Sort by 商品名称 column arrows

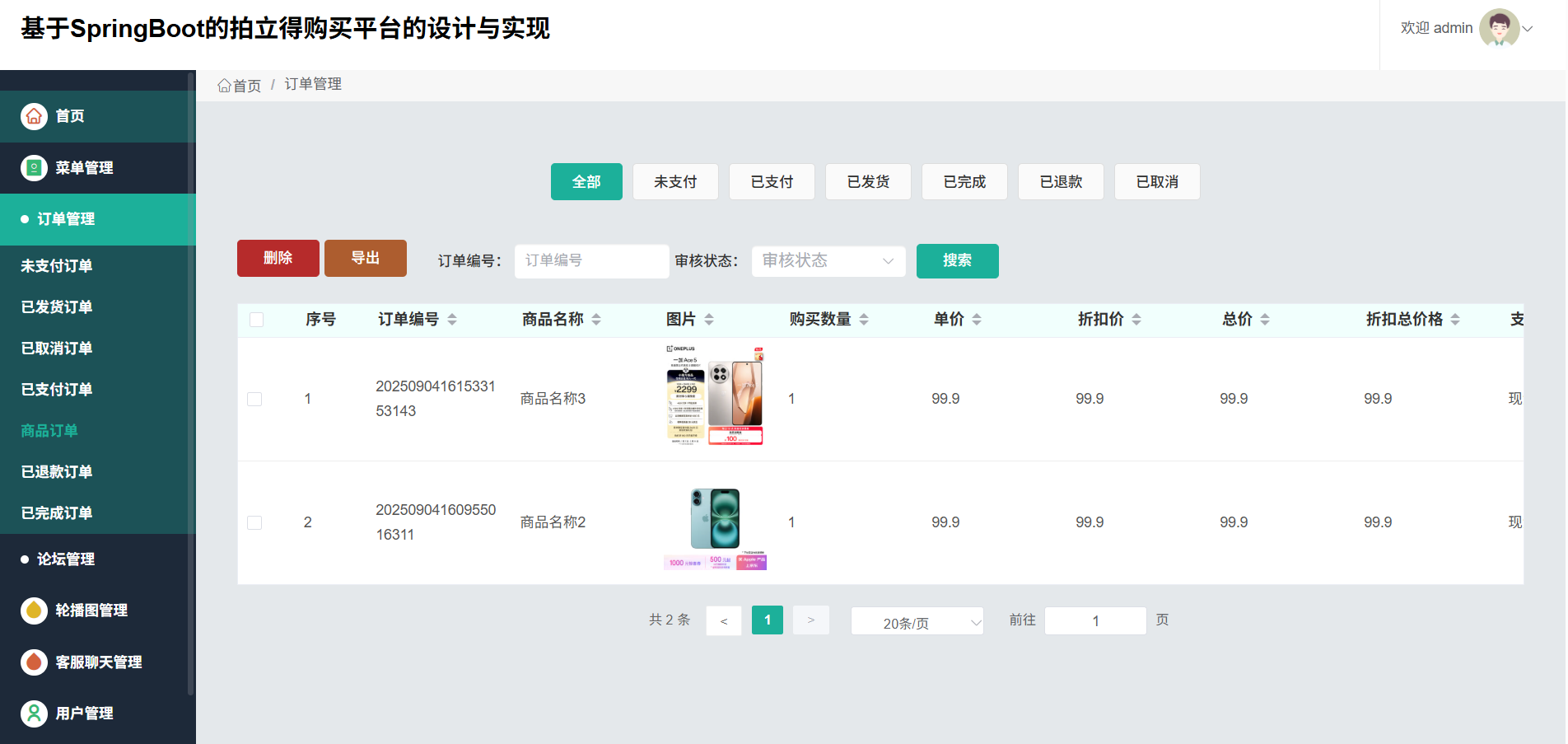[x=596, y=320]
